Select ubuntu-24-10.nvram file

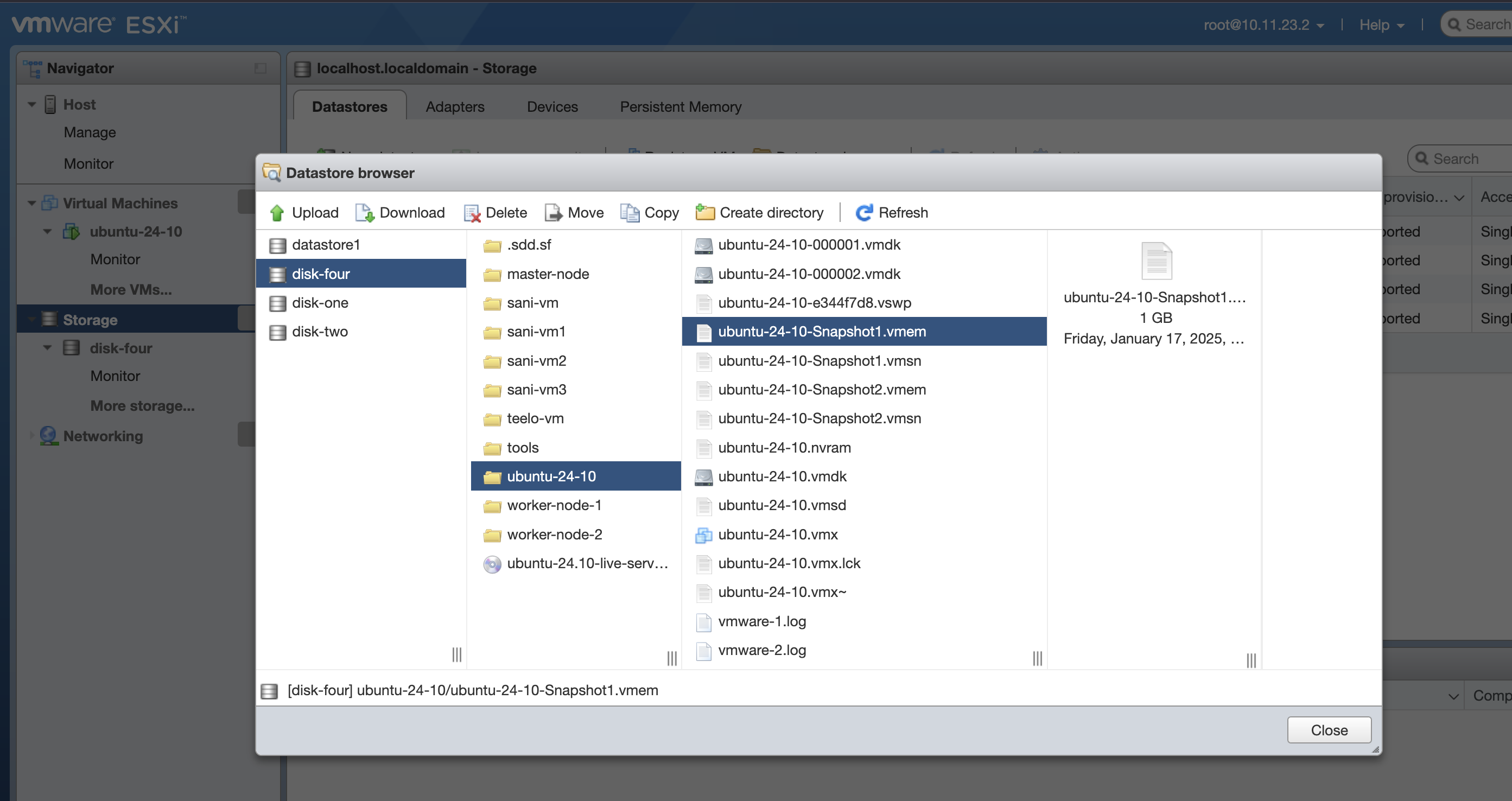click(x=864, y=448)
